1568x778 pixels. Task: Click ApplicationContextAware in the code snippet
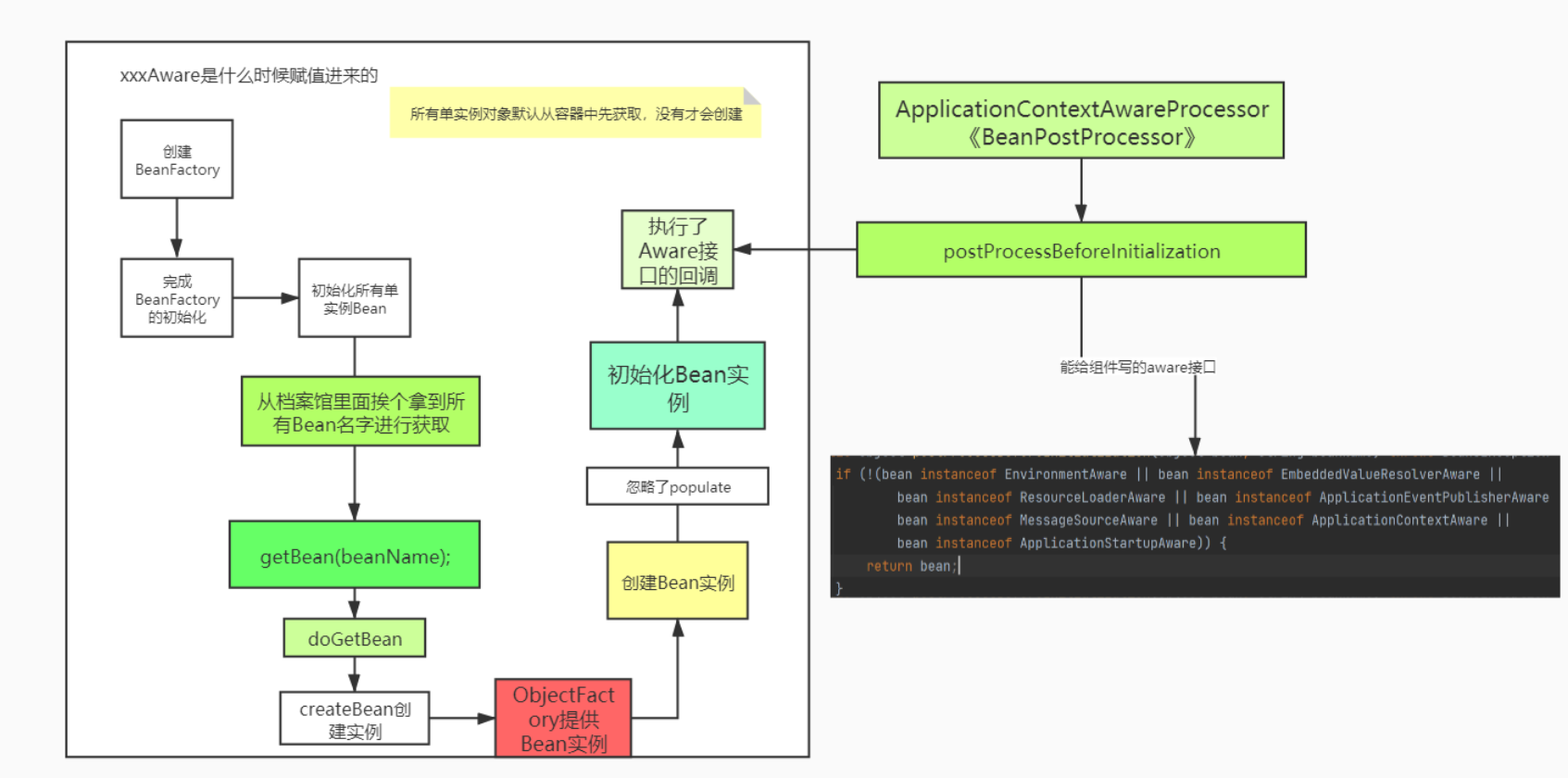point(1399,521)
